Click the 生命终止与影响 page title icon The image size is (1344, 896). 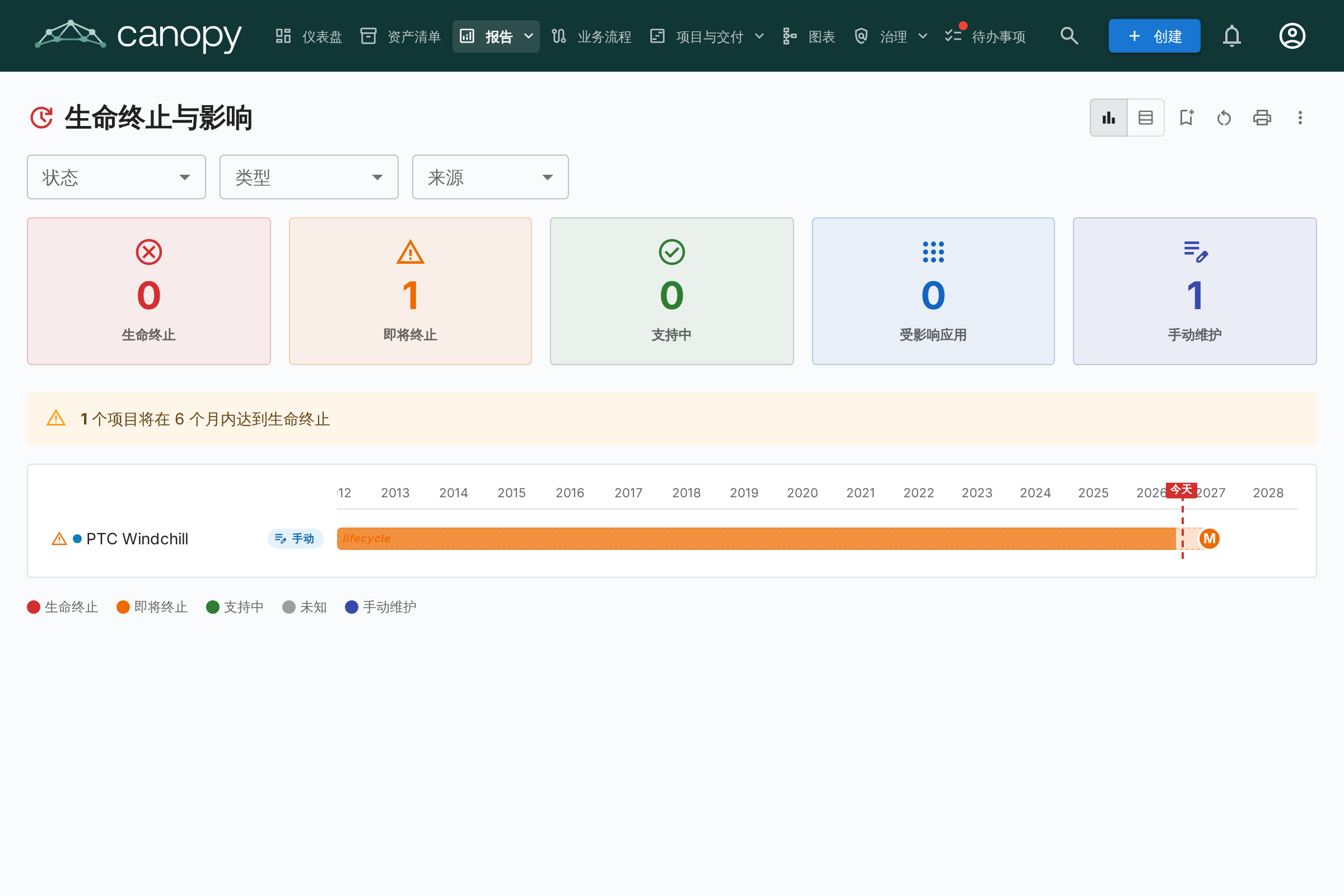tap(41, 118)
